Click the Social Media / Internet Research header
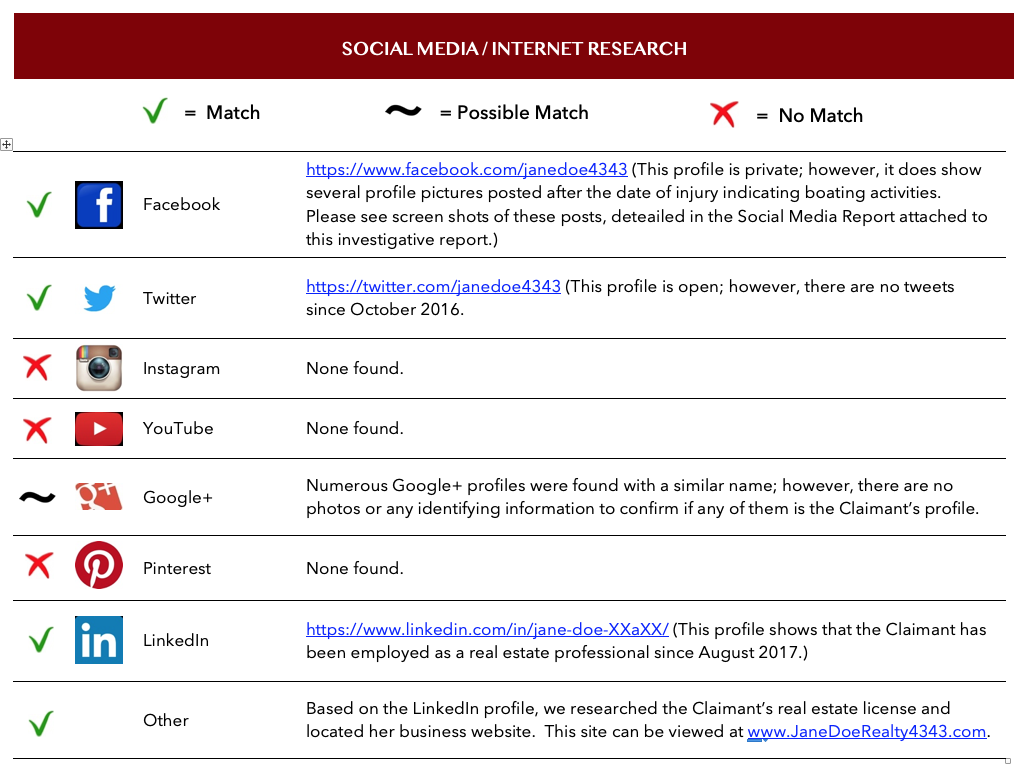The width and height of the screenshot is (1024, 772). [x=514, y=48]
